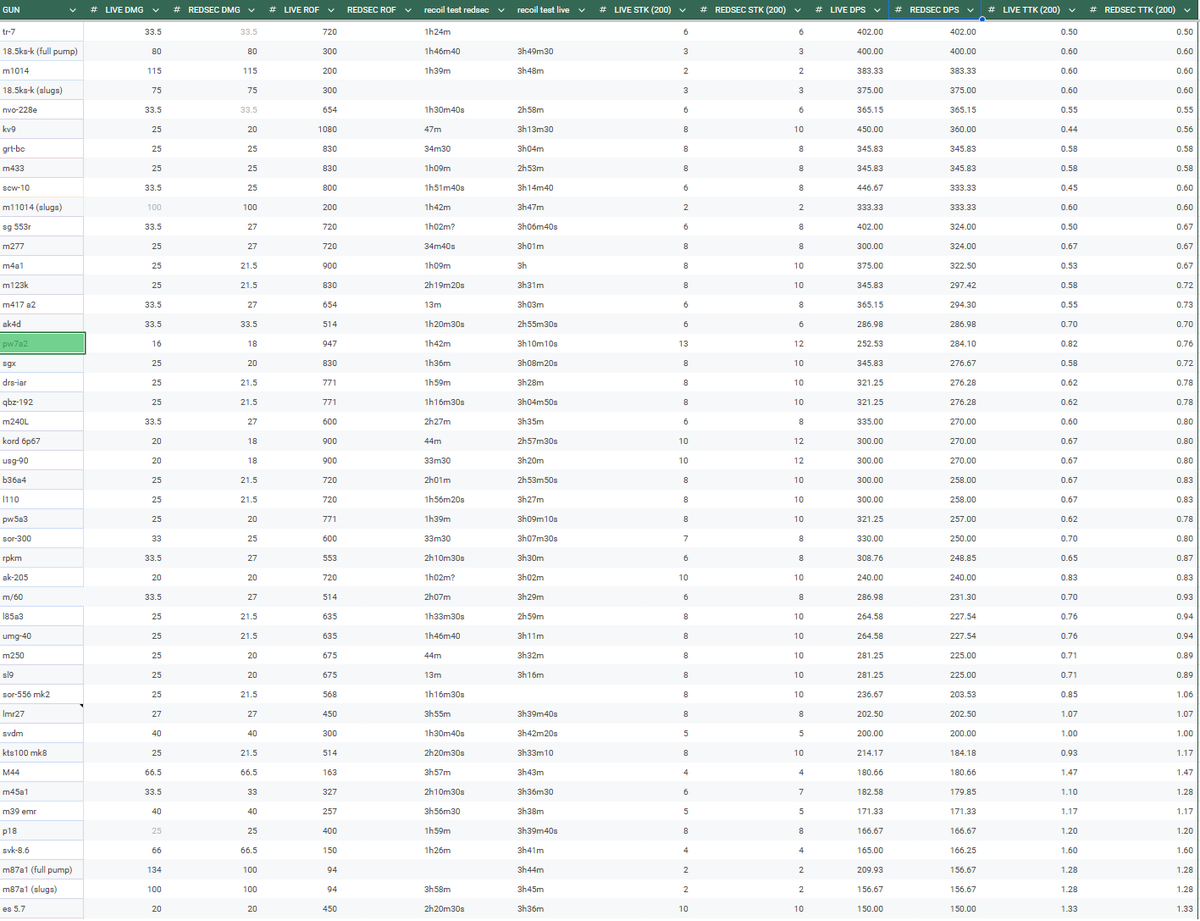Click the 446.67 LIVE DPS value for scw-10
Screen dimensions: 1200x921
point(870,187)
